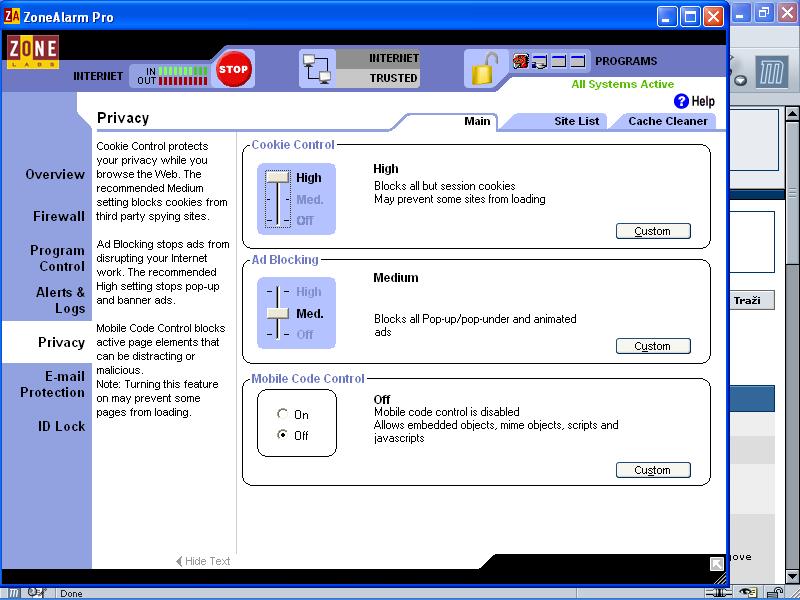The width and height of the screenshot is (800, 600).
Task: Select the Off radio for Mobile Code Control
Action: coord(282,435)
